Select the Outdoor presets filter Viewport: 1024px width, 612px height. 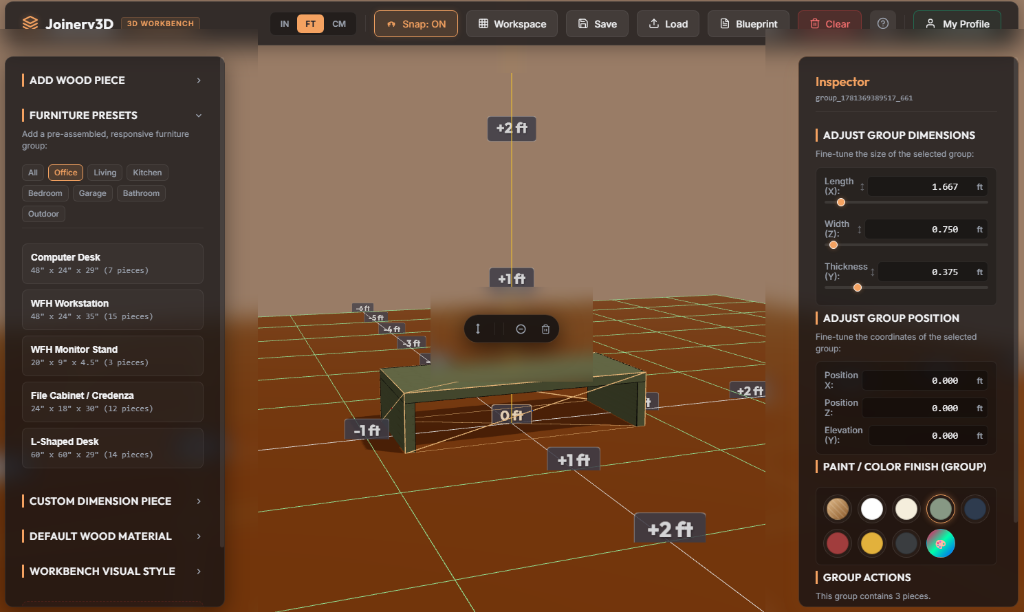coord(43,214)
